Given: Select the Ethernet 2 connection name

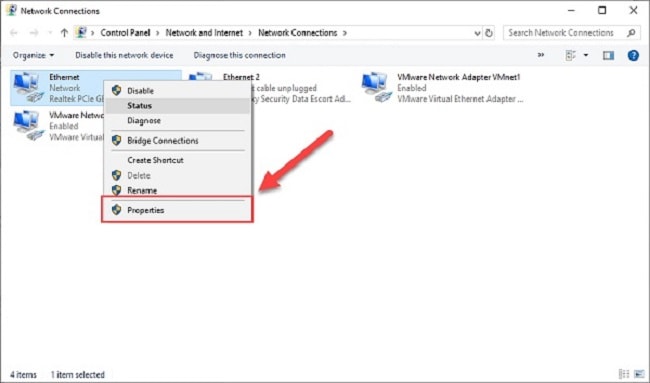Looking at the screenshot, I should pyautogui.click(x=241, y=77).
